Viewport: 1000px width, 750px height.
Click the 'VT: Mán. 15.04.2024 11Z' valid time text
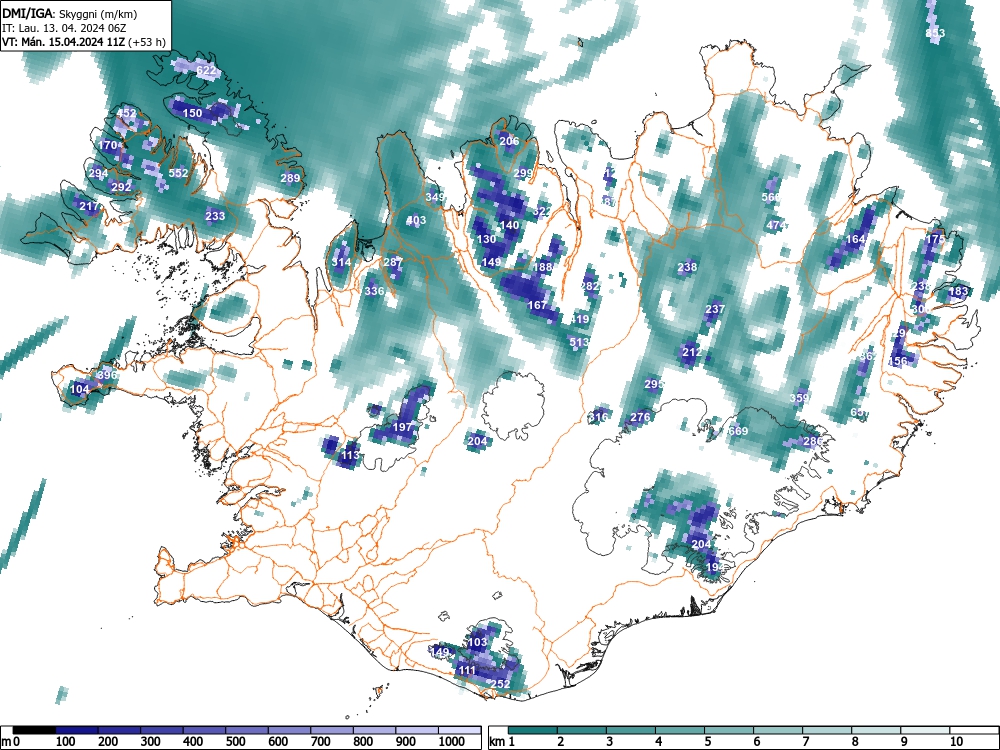coord(64,42)
